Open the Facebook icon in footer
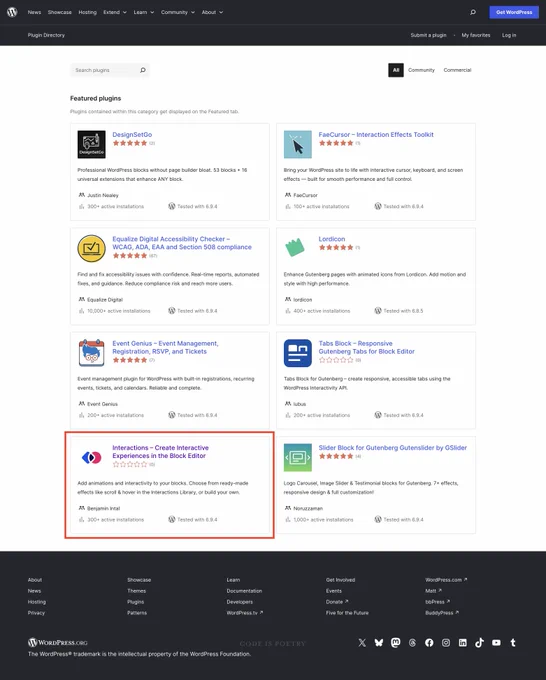 [x=429, y=643]
